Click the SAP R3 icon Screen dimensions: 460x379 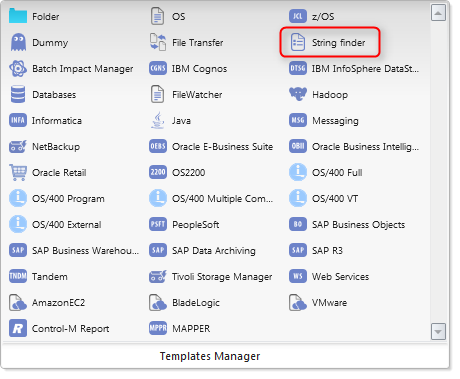298,250
